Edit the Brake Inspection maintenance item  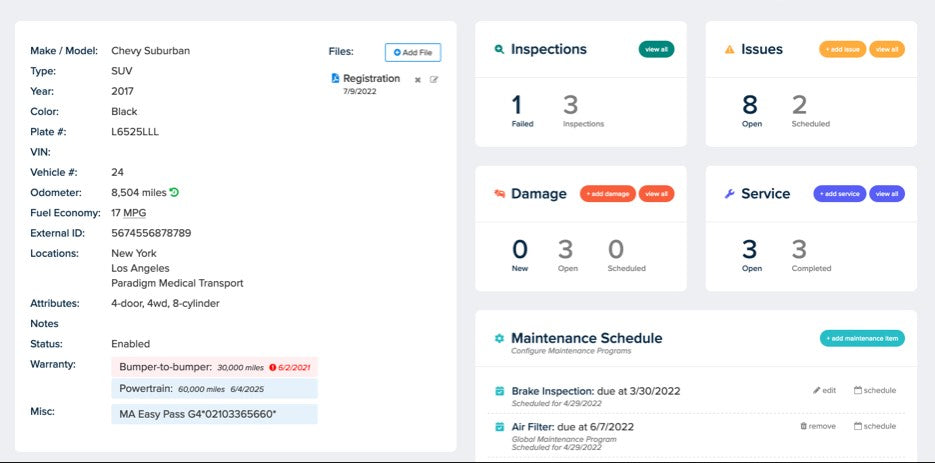point(824,390)
